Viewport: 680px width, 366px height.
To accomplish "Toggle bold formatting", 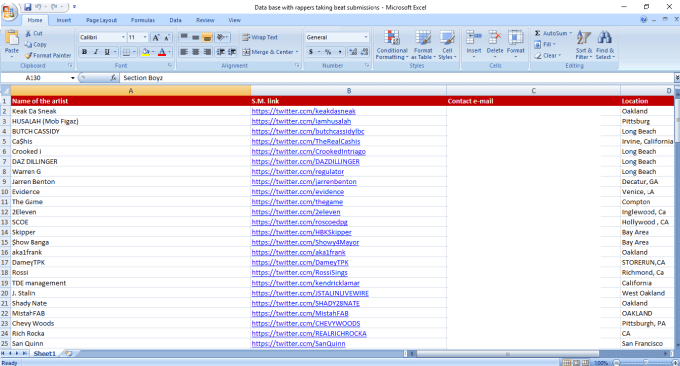I will (85, 52).
